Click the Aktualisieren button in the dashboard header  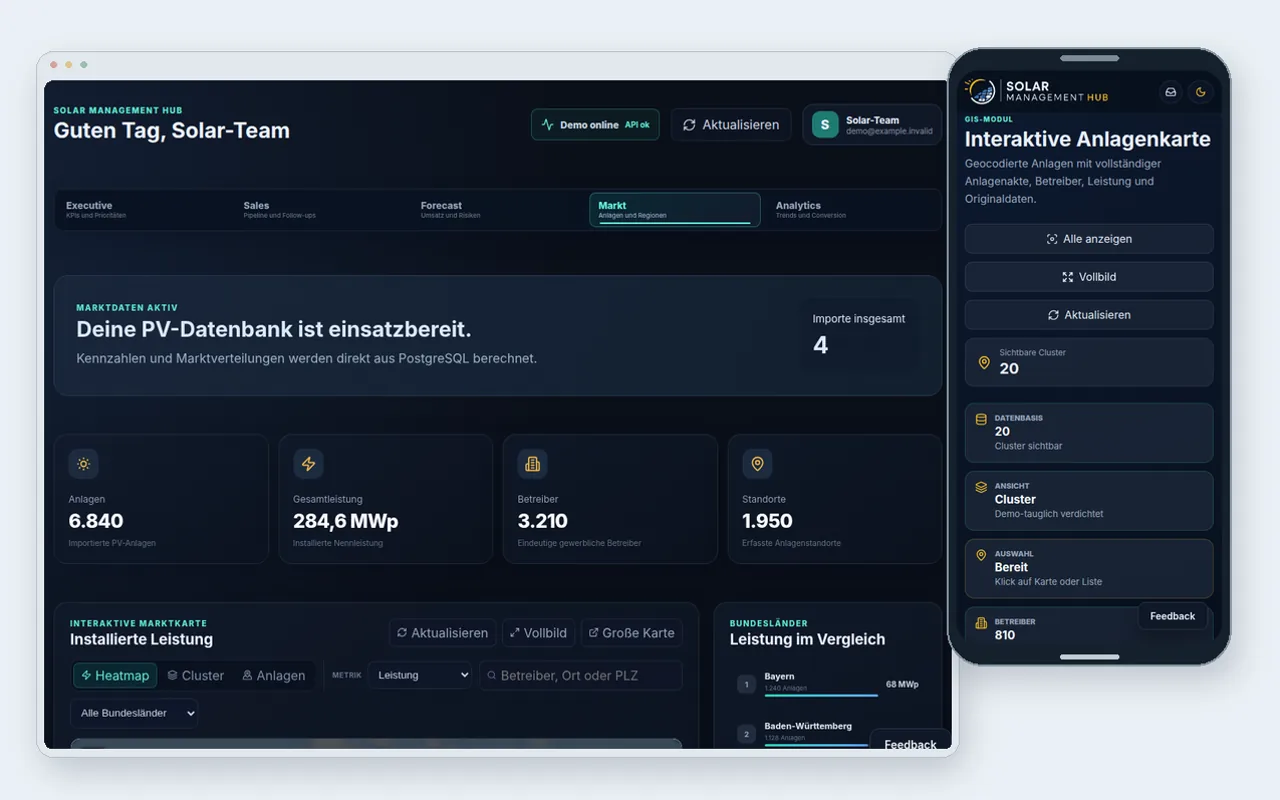pos(731,125)
